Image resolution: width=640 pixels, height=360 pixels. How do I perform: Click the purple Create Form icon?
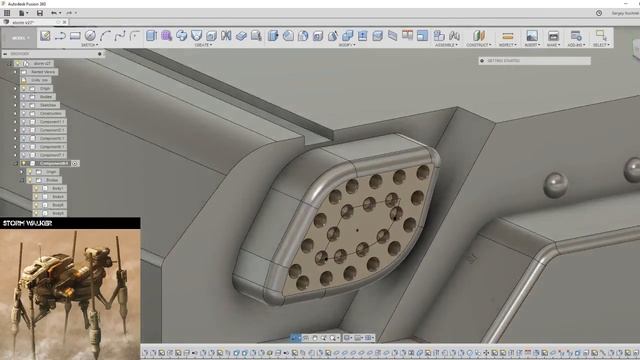[167, 36]
